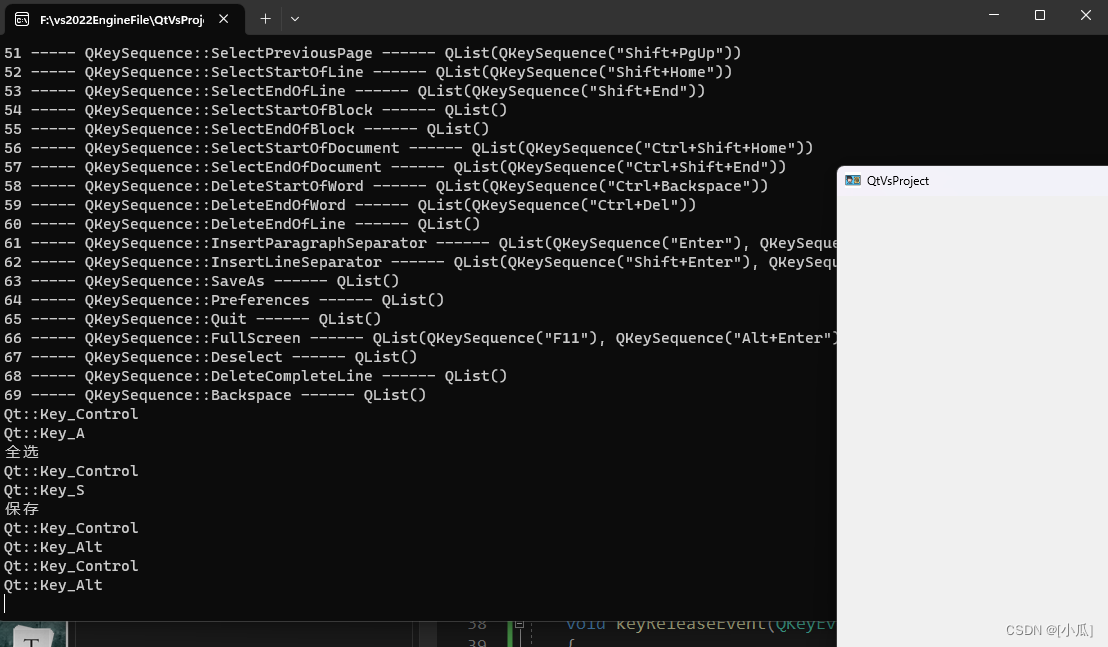Click line 63 SaveAs output

point(201,282)
